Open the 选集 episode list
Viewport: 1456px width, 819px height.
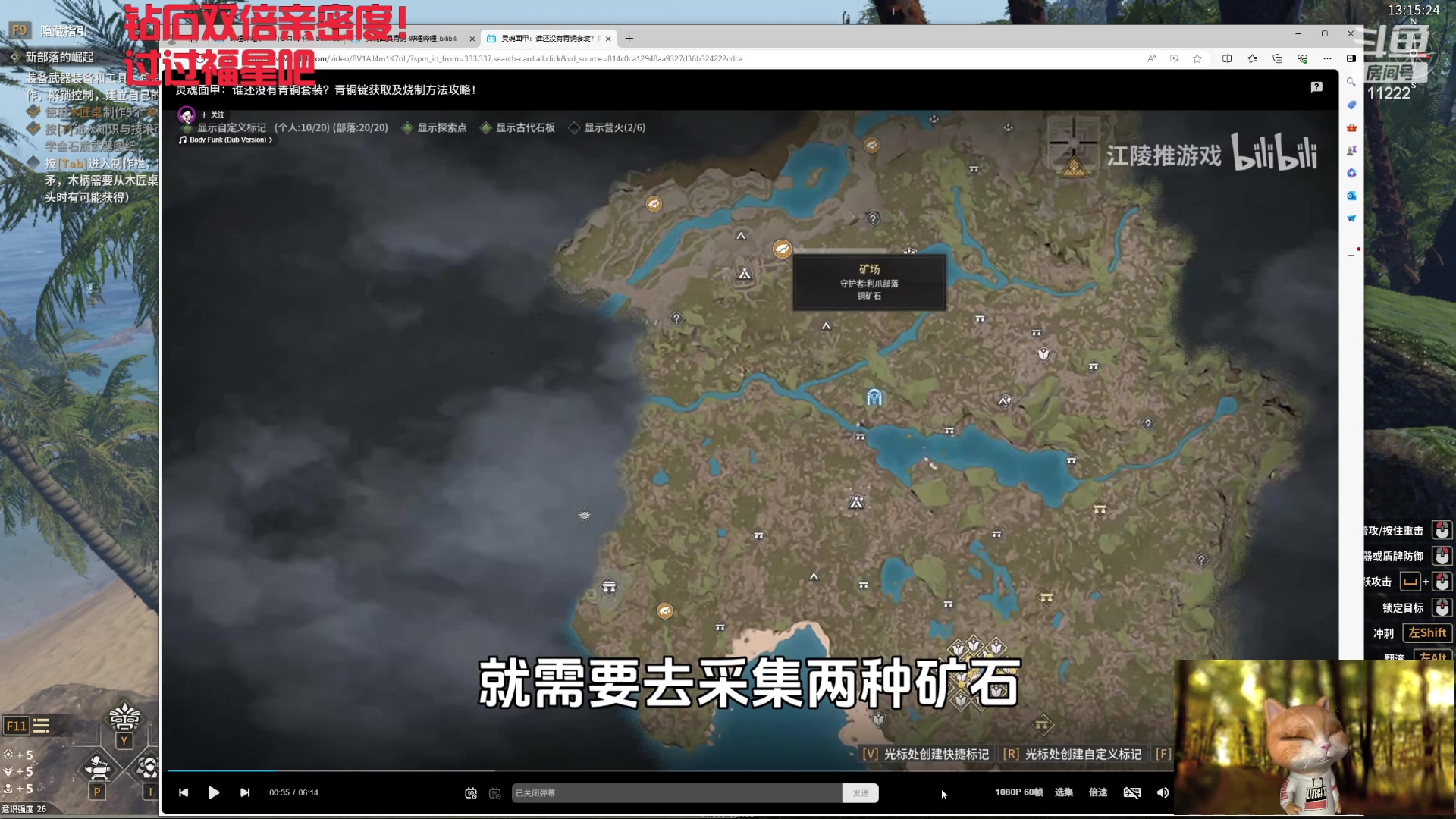click(1064, 792)
